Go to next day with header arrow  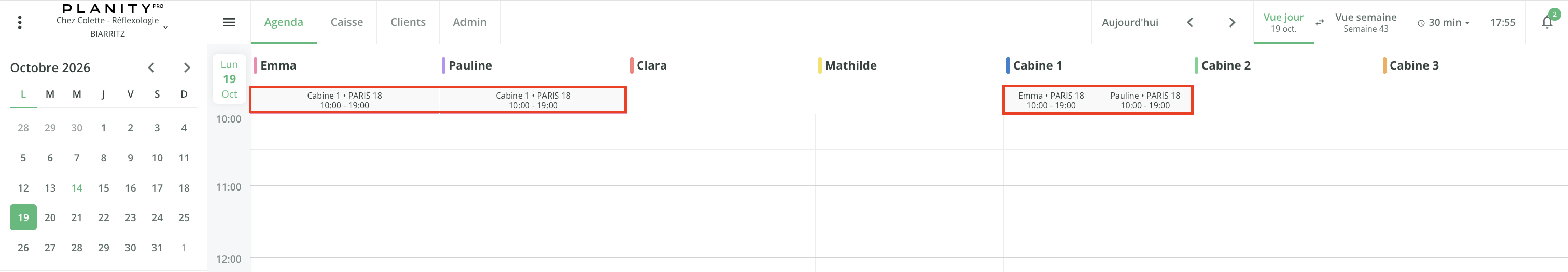tap(1231, 22)
